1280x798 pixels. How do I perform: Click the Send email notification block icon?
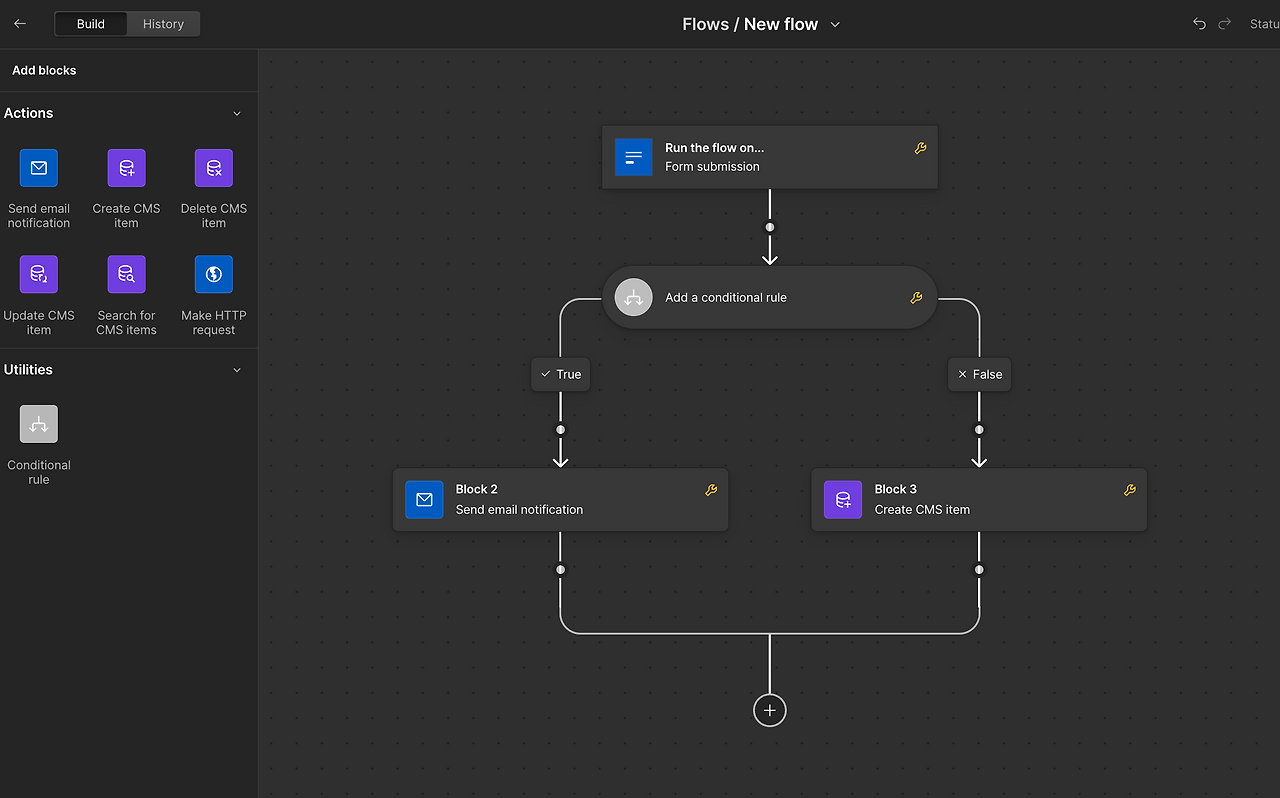pyautogui.click(x=39, y=168)
